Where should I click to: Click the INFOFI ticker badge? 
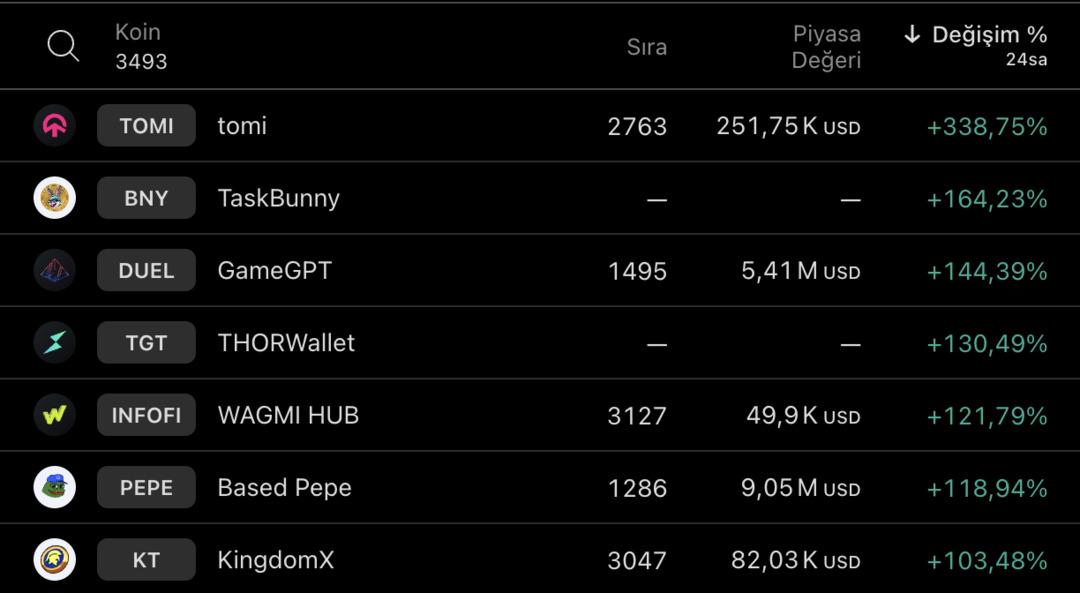pos(146,414)
